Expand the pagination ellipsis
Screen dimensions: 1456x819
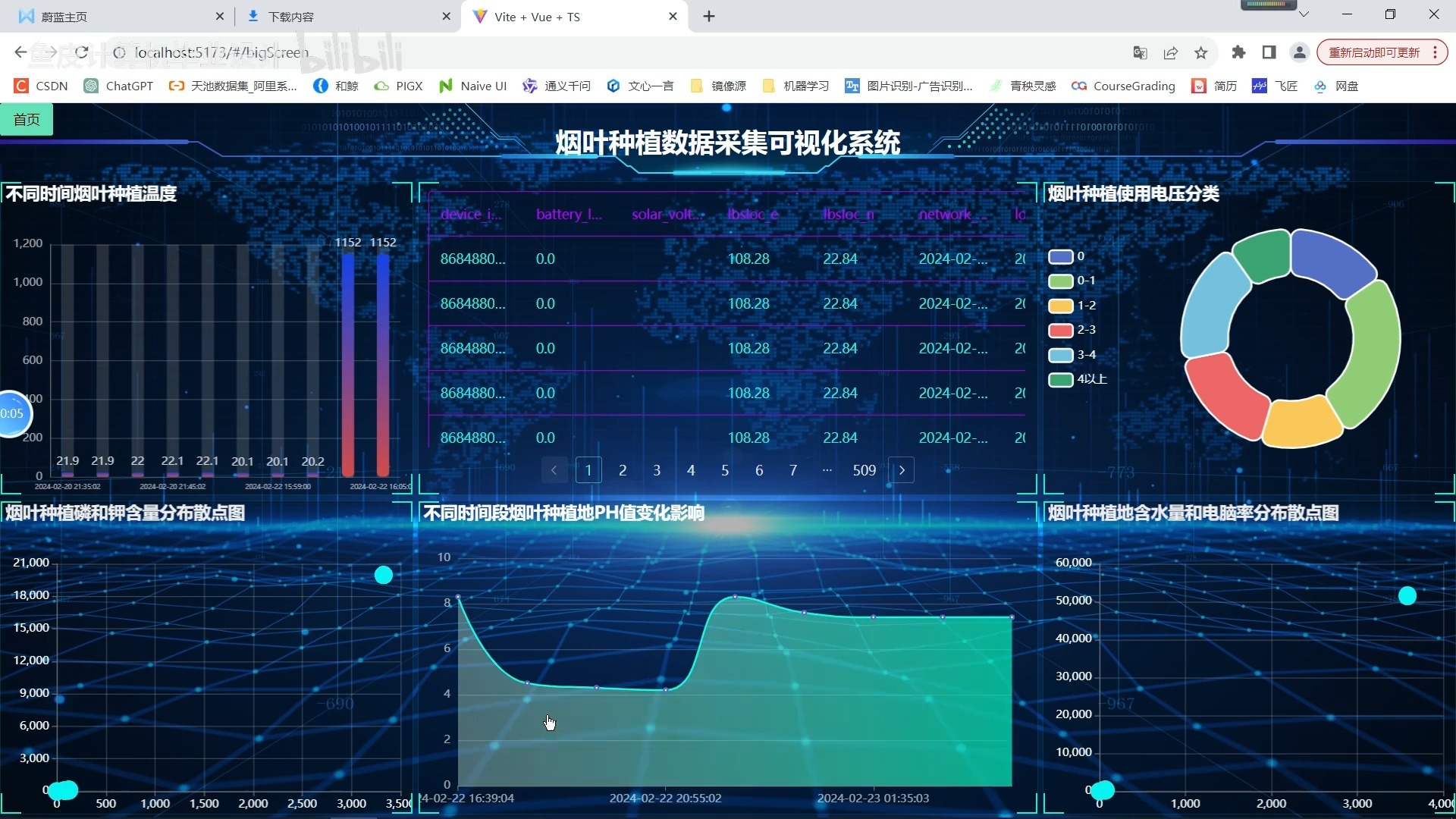[x=827, y=470]
